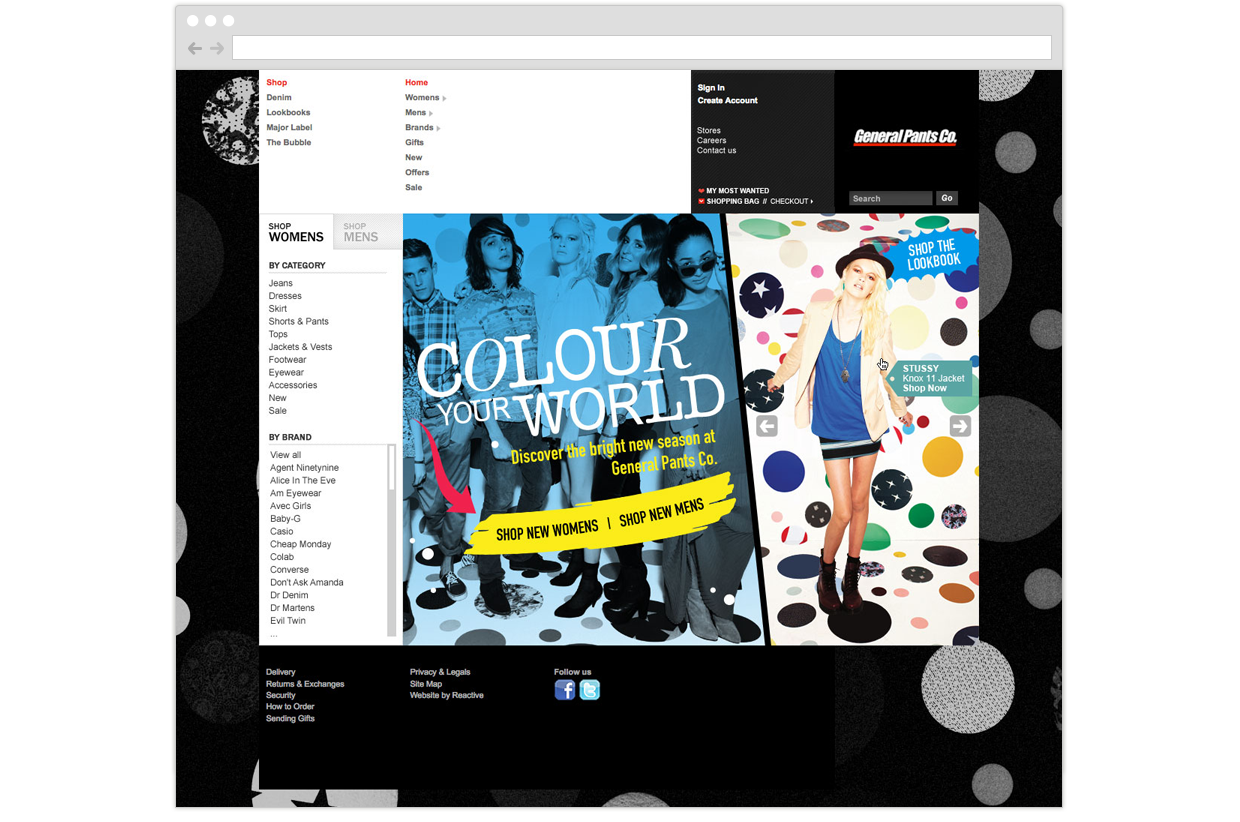The width and height of the screenshot is (1240, 822).
Task: Open the Denim menu item
Action: [x=279, y=98]
